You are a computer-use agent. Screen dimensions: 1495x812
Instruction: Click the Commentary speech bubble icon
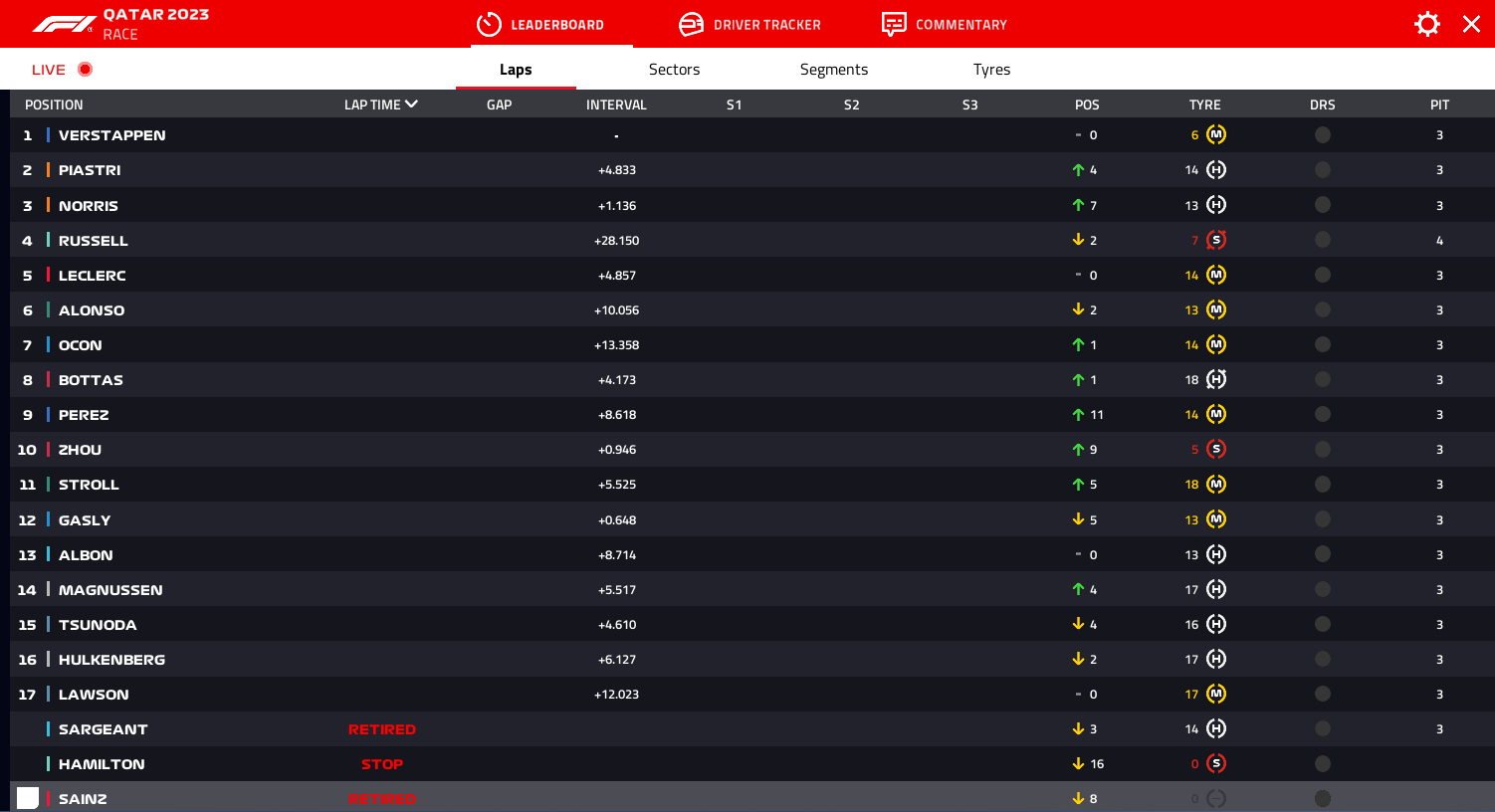pos(894,24)
